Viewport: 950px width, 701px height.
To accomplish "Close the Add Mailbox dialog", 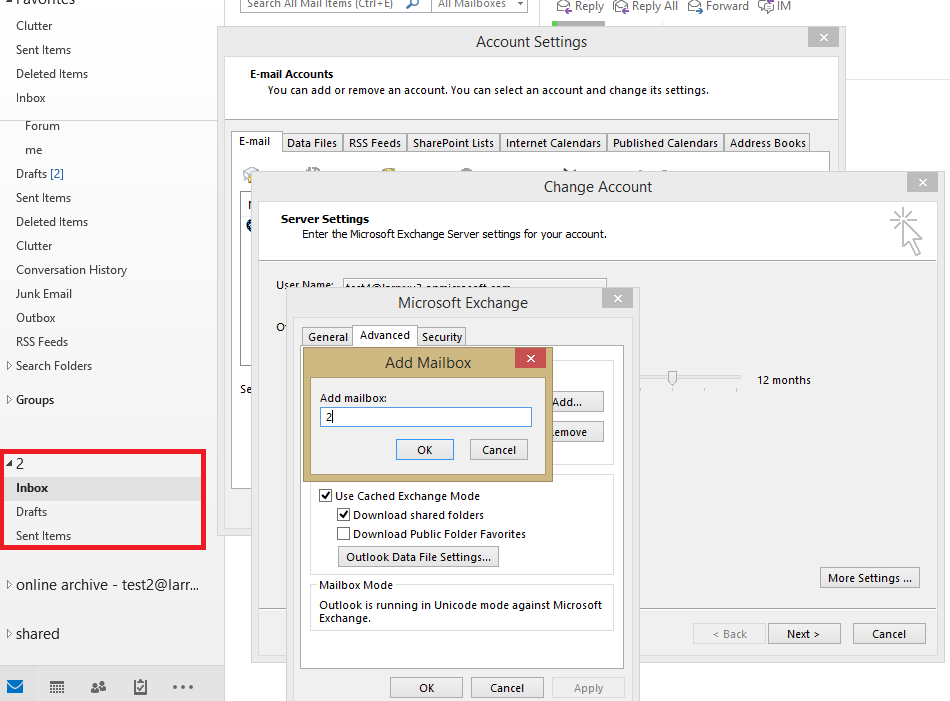I will coord(530,358).
